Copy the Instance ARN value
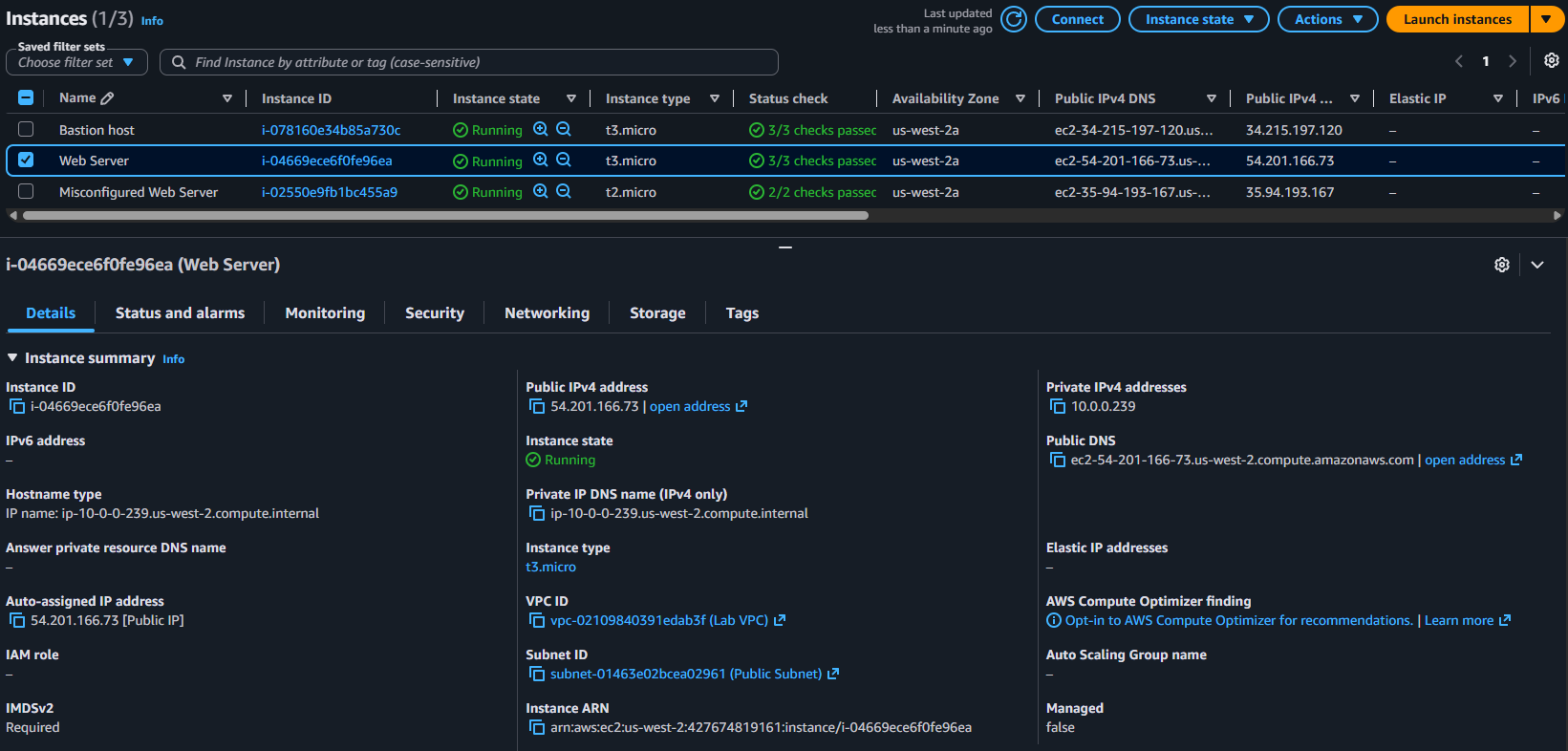The image size is (1568, 751). click(x=537, y=727)
